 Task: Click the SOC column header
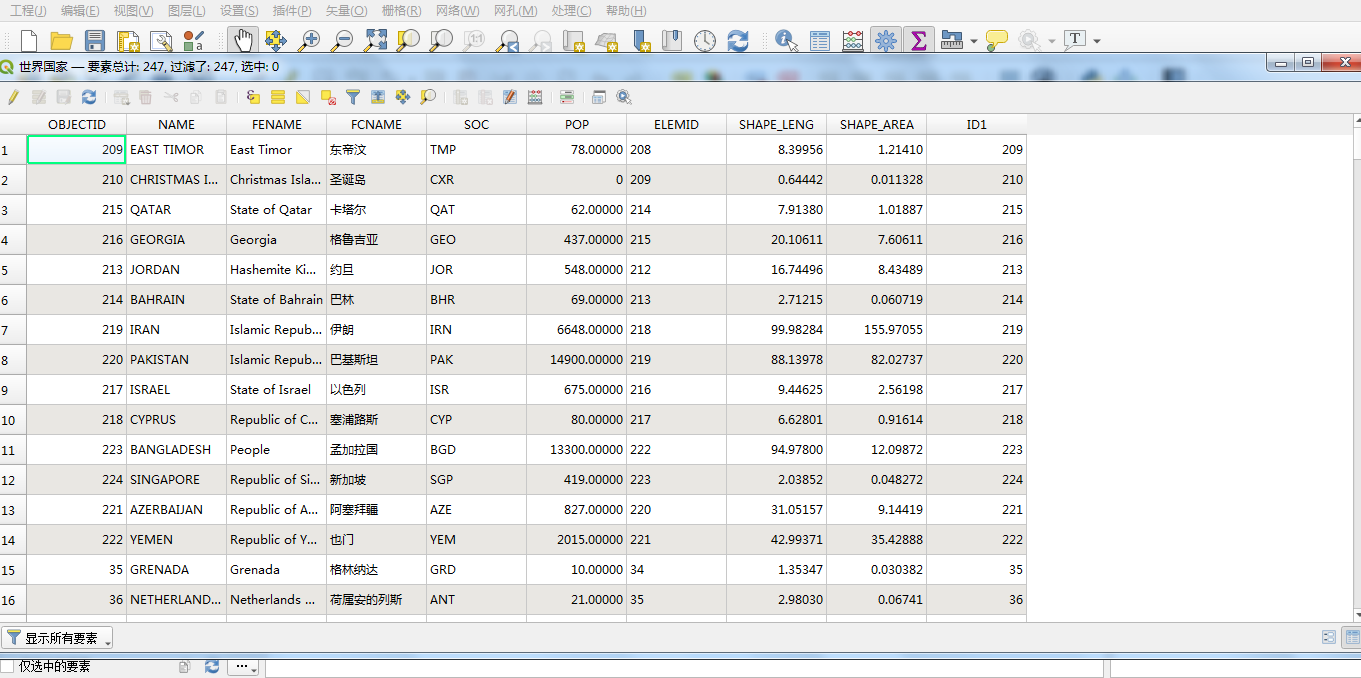click(477, 125)
